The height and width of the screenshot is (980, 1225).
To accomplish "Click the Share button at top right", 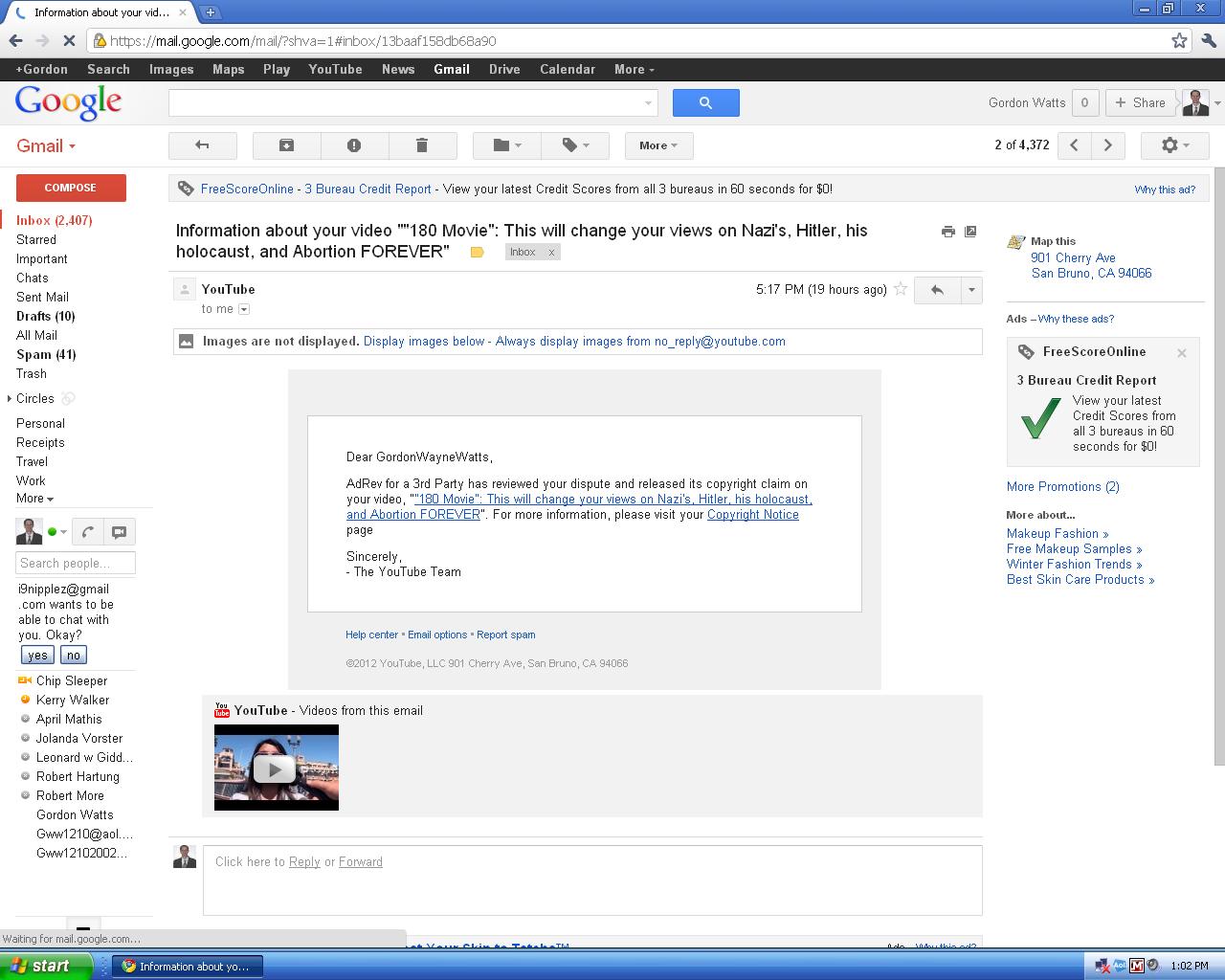I will point(1140,102).
